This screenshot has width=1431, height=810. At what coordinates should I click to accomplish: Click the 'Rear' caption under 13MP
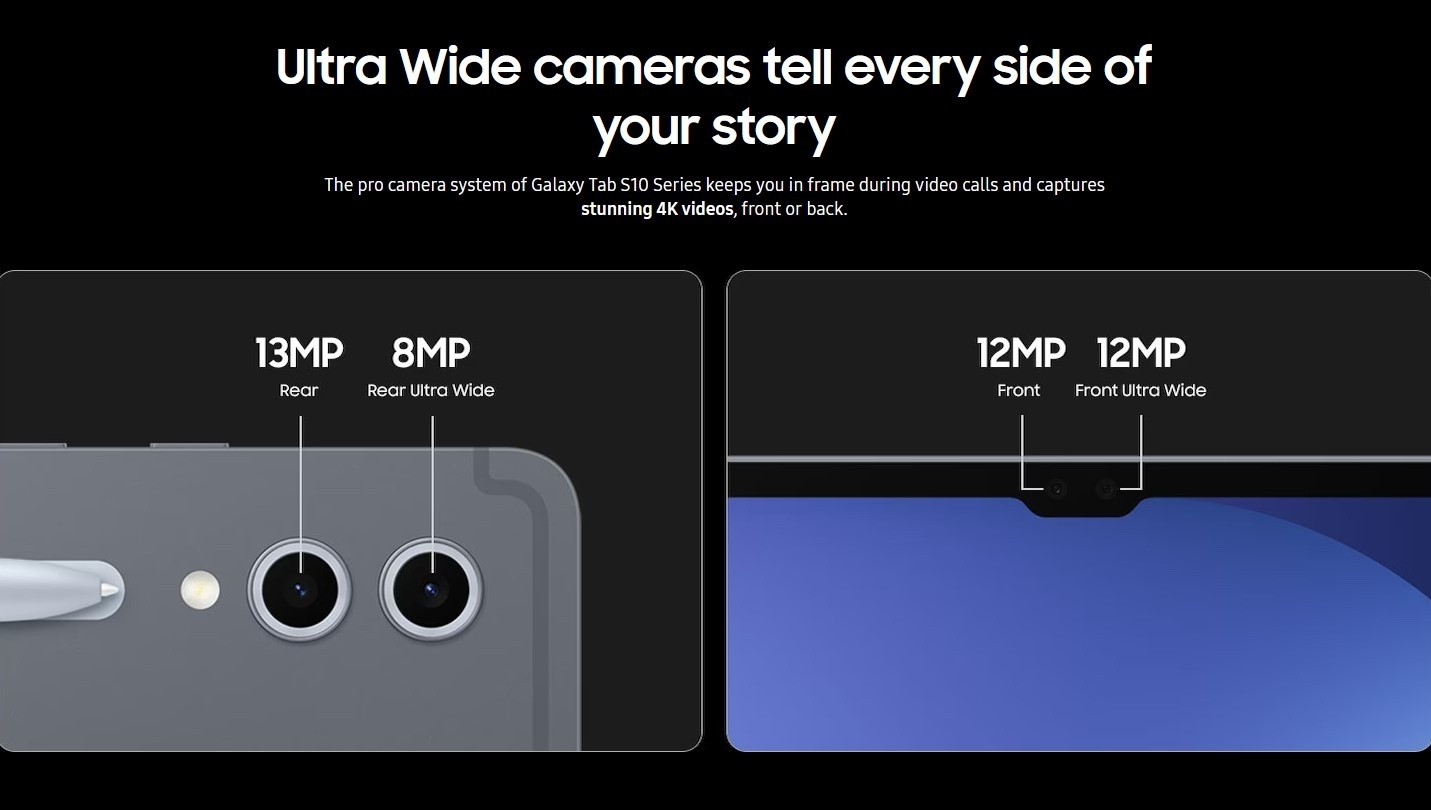coord(299,390)
